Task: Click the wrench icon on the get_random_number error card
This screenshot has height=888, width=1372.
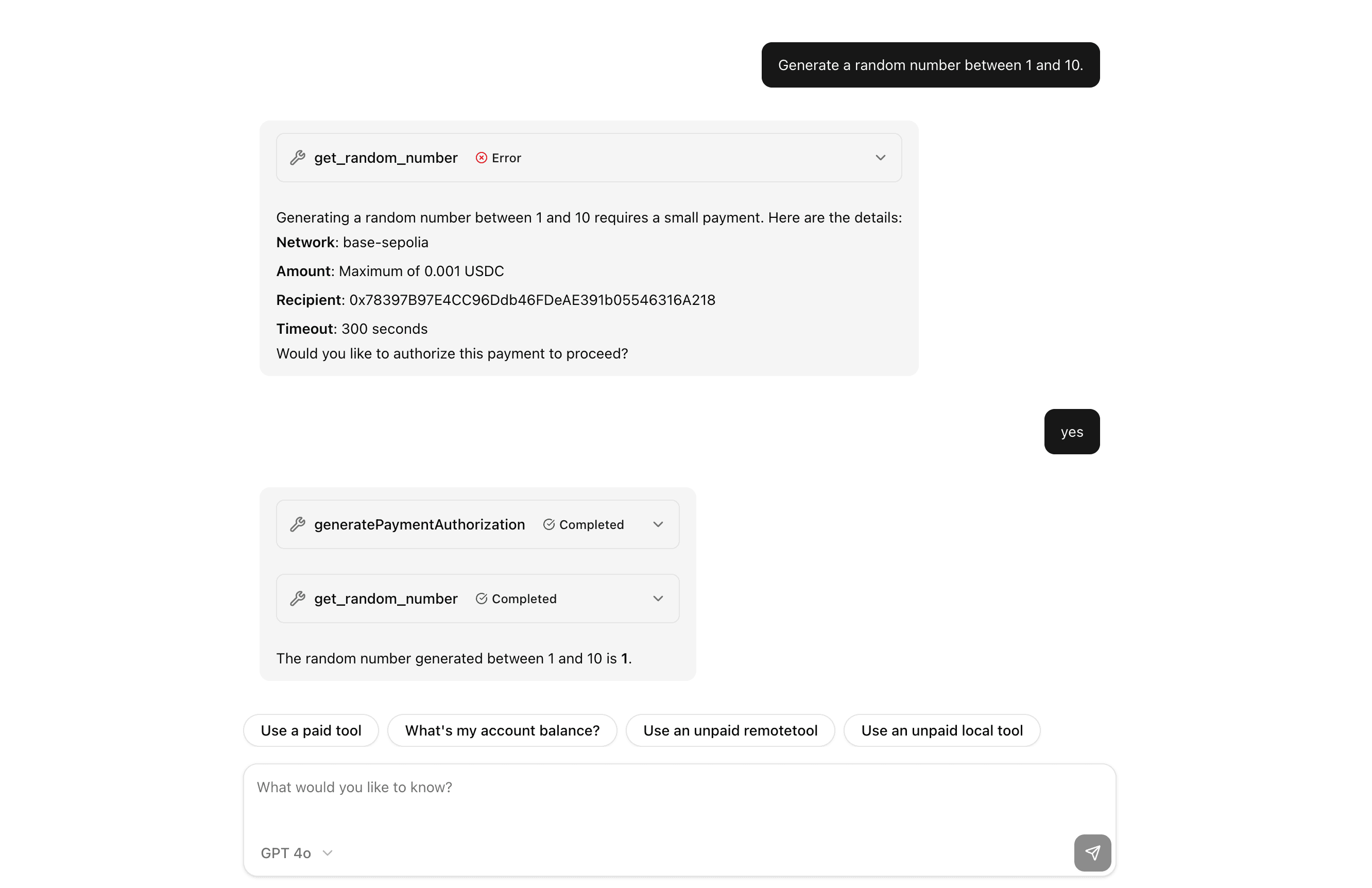Action: point(298,158)
